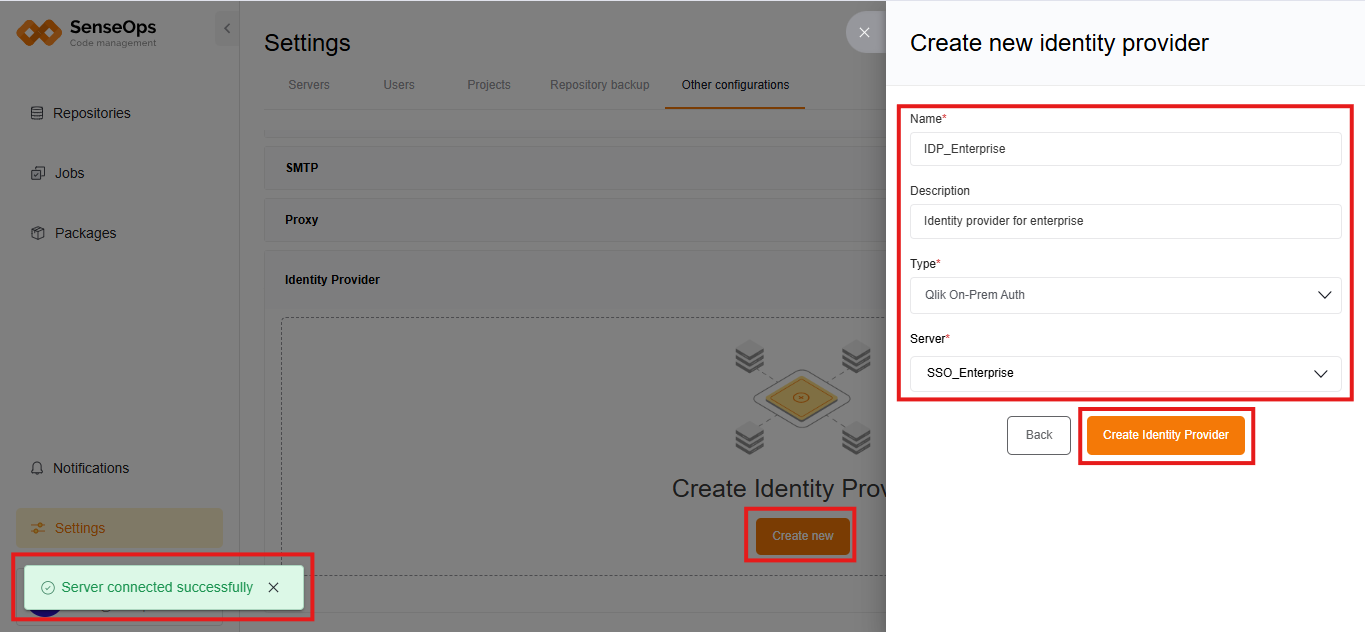Click the Name input containing IDP_Enterprise

click(x=1125, y=148)
